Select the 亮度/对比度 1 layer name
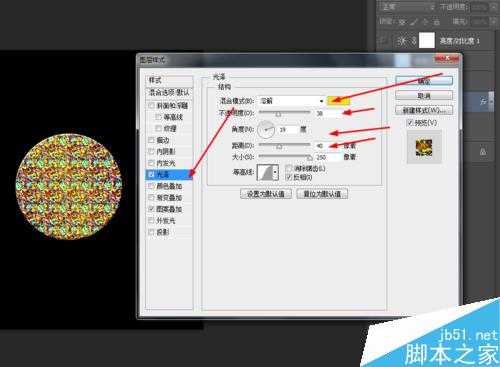Viewport: 500px width, 367px height. click(459, 41)
